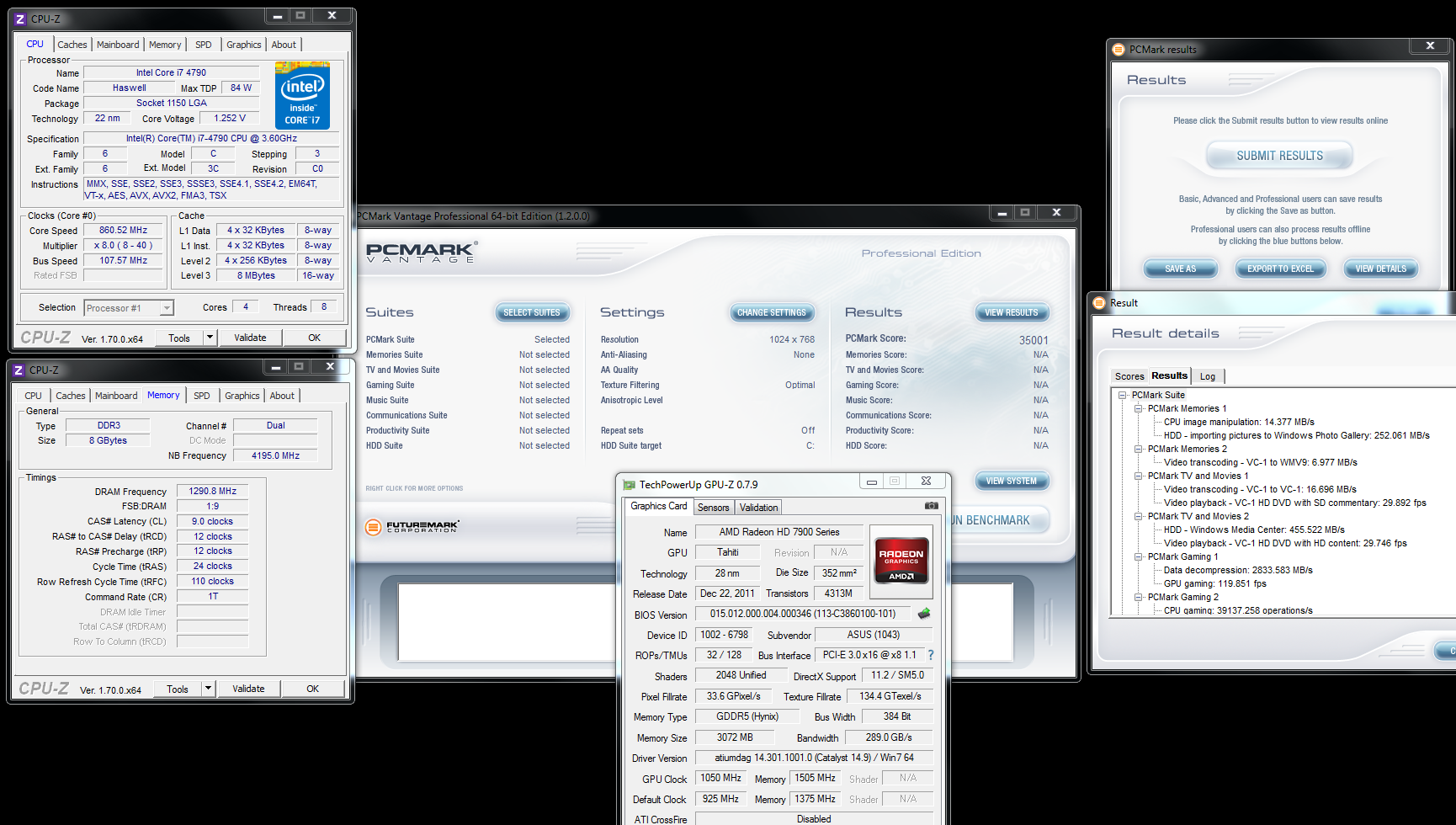The height and width of the screenshot is (825, 1456).
Task: Open the Processor #1 selection dropdown
Action: [x=167, y=308]
